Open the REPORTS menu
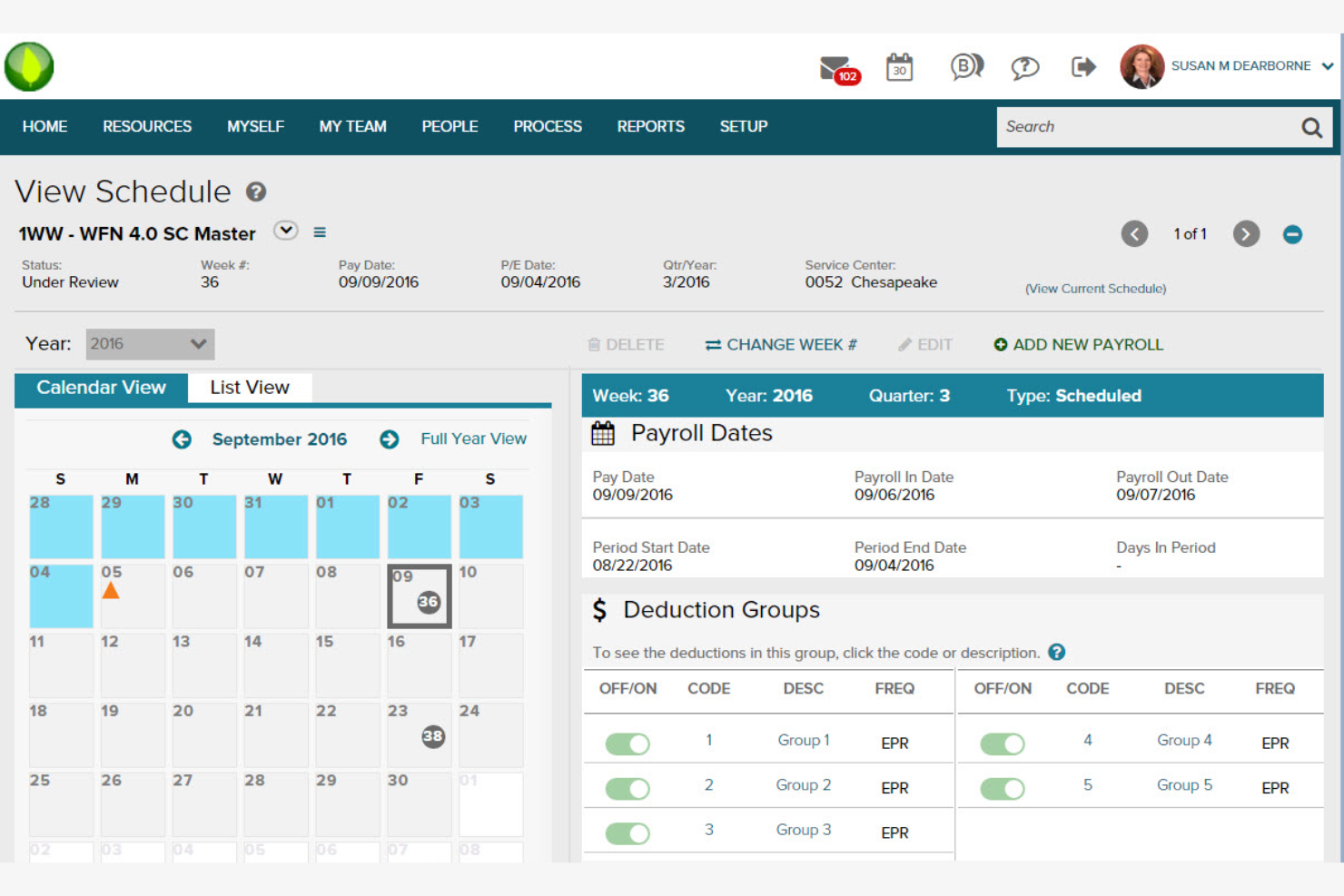Viewport: 1344px width, 896px height. click(650, 127)
